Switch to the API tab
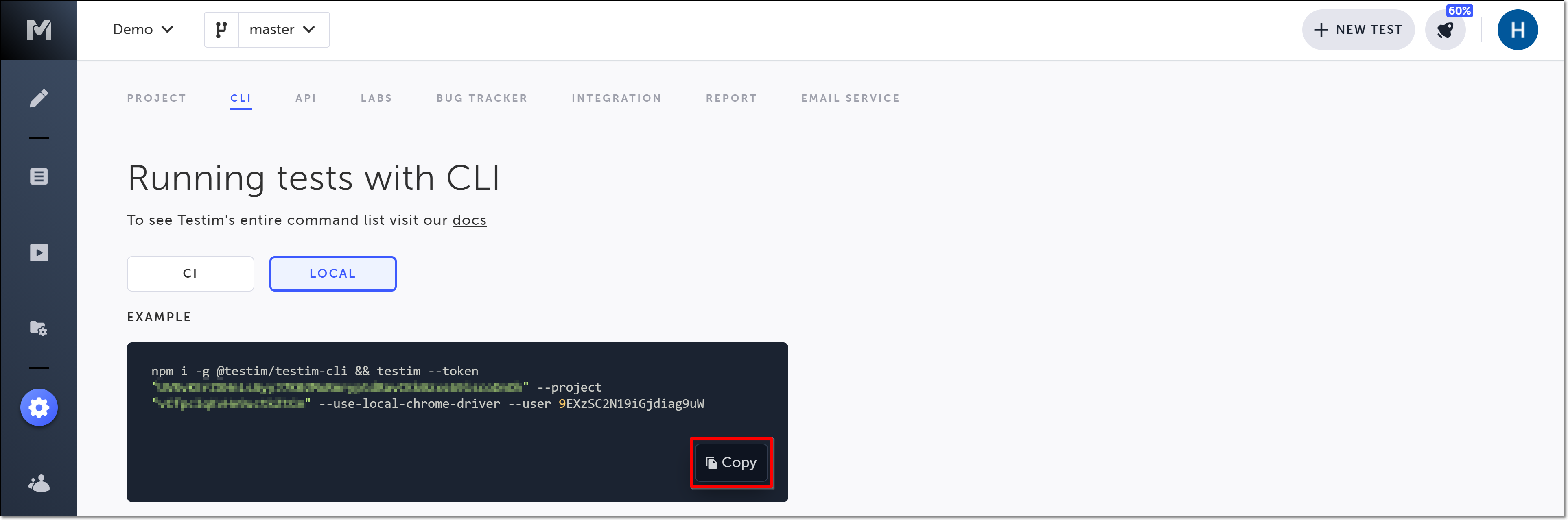1568x520 pixels. click(306, 98)
